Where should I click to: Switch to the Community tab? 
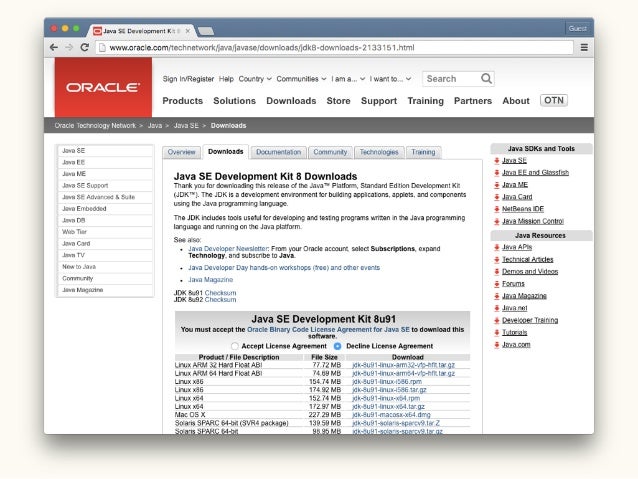click(x=330, y=152)
